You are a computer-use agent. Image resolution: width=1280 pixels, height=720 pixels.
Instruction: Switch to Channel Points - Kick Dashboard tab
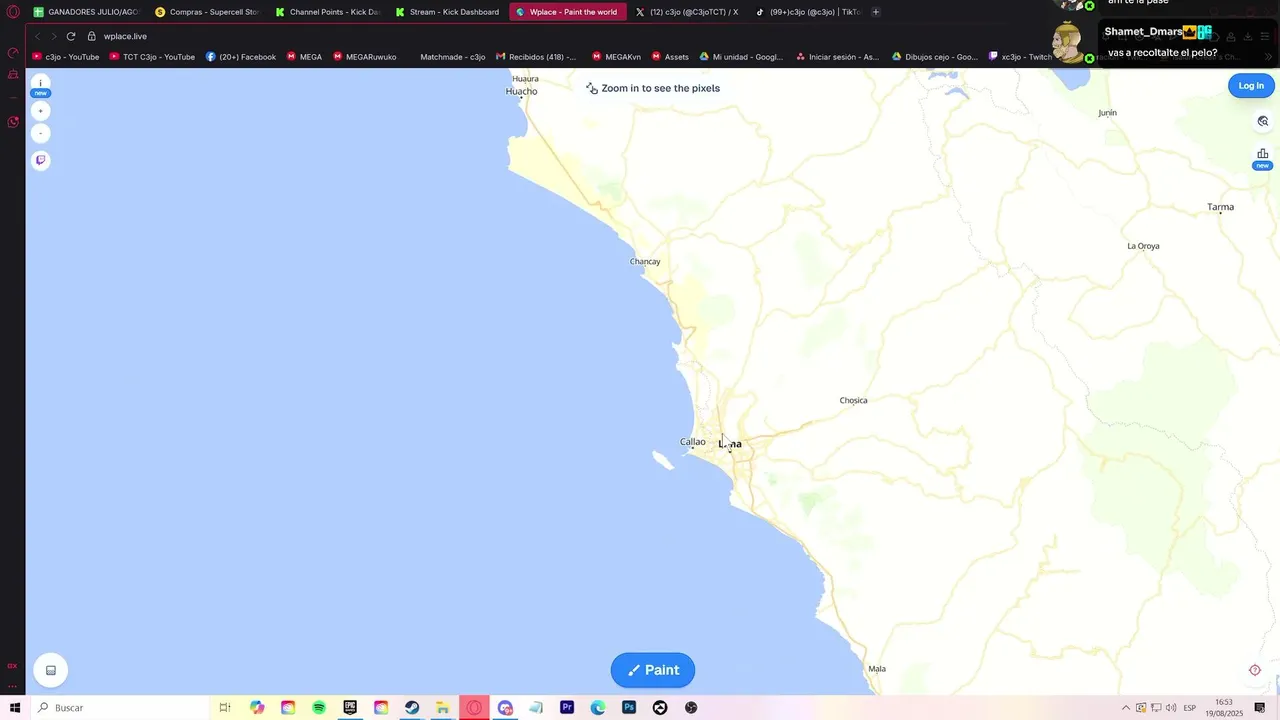point(327,12)
